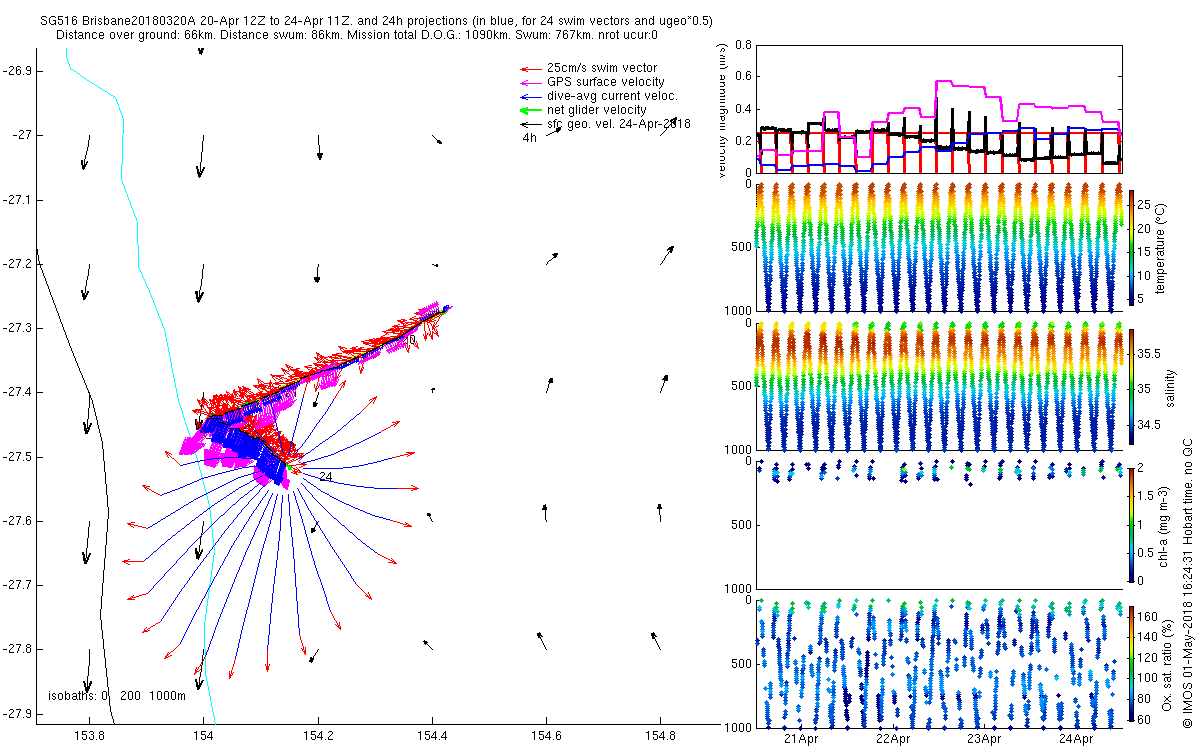Click the 'Distance over ground: 66km' subtitle line
Viewport: 1200px width, 750px height.
357,34
